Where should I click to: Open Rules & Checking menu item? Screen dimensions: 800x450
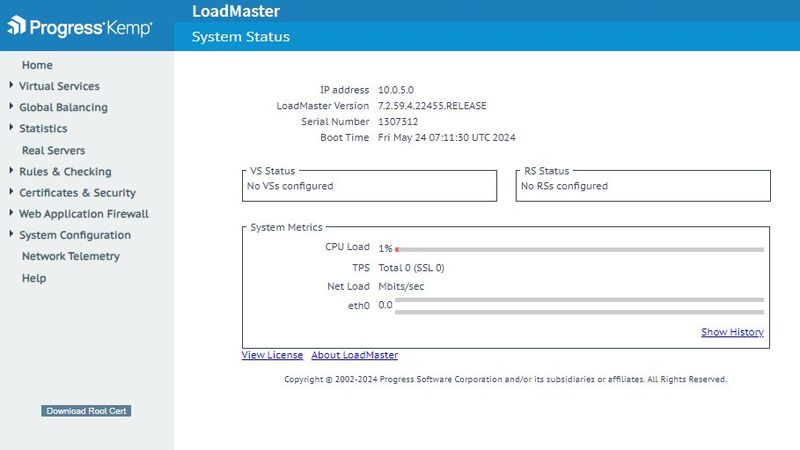pyautogui.click(x=65, y=171)
